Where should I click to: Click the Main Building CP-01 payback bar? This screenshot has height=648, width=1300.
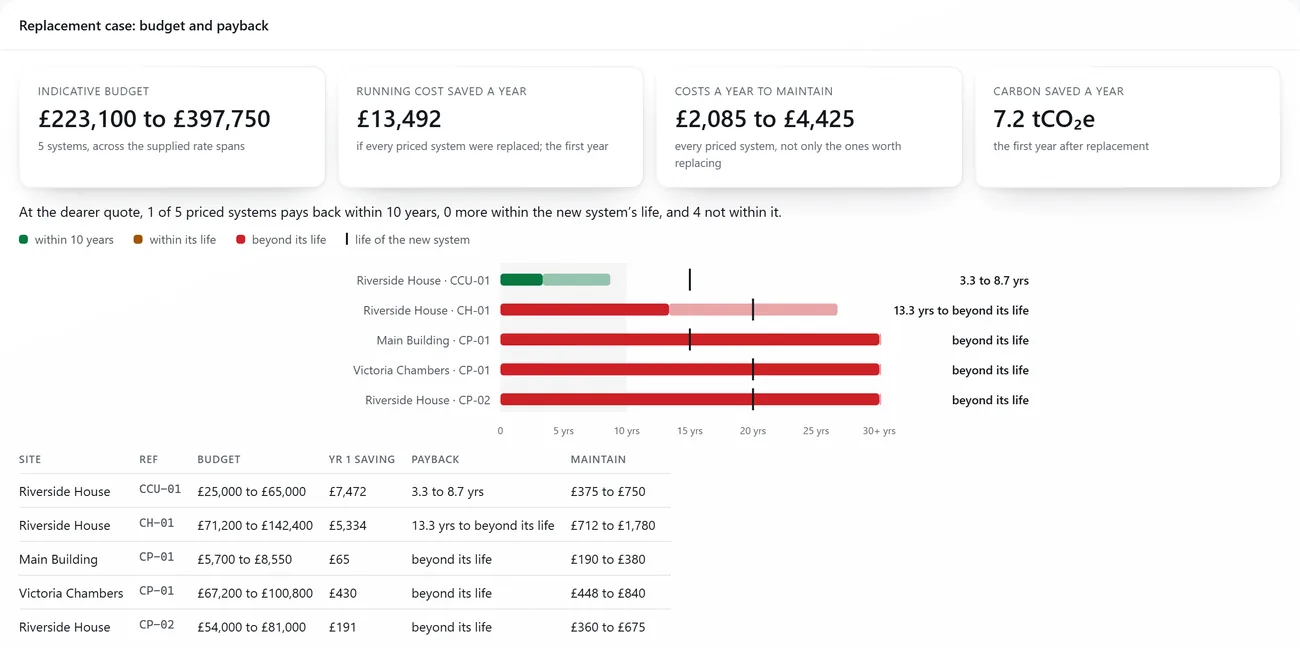pyautogui.click(x=690, y=340)
